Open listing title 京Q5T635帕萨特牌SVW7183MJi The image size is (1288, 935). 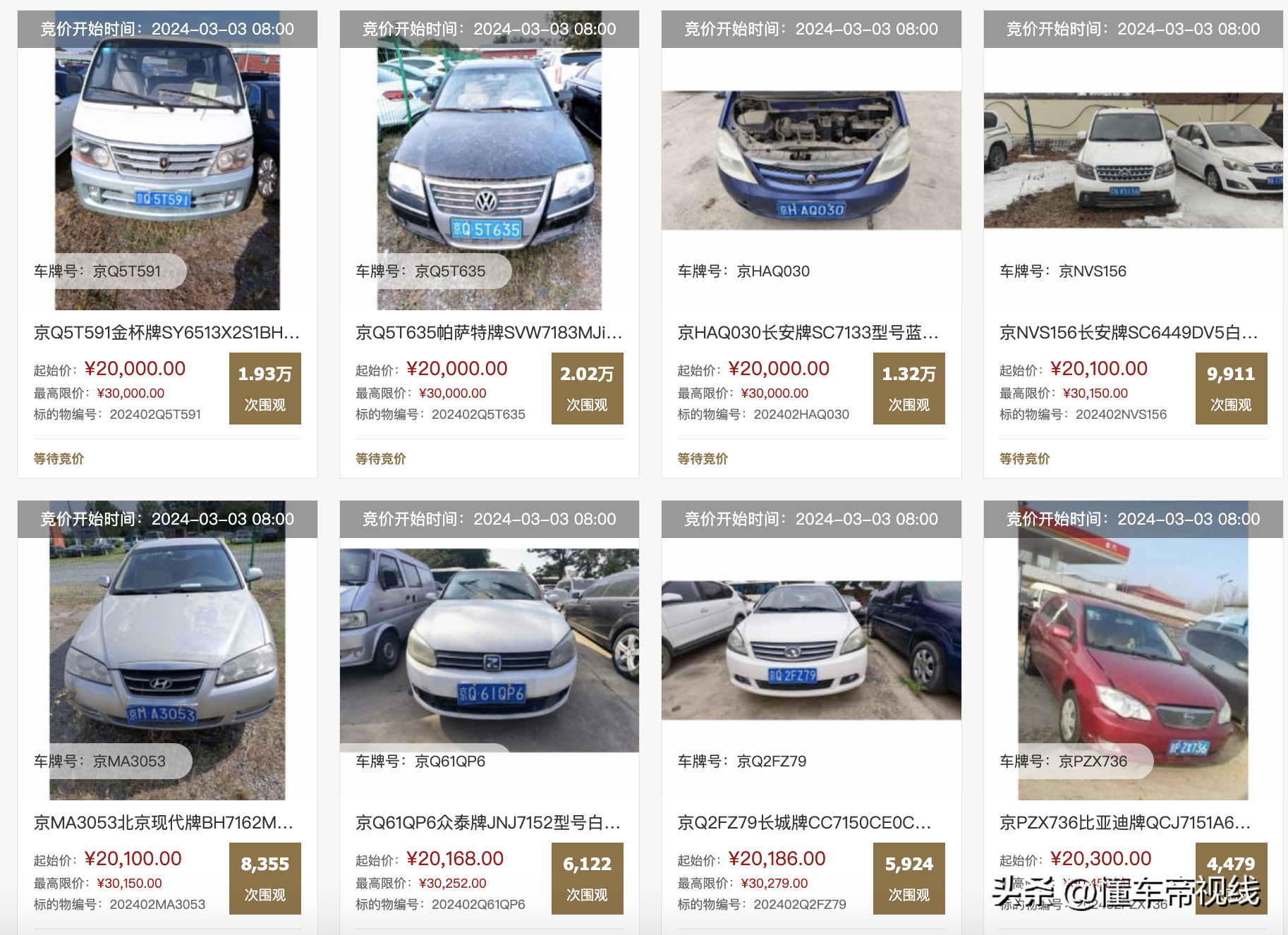pyautogui.click(x=489, y=332)
